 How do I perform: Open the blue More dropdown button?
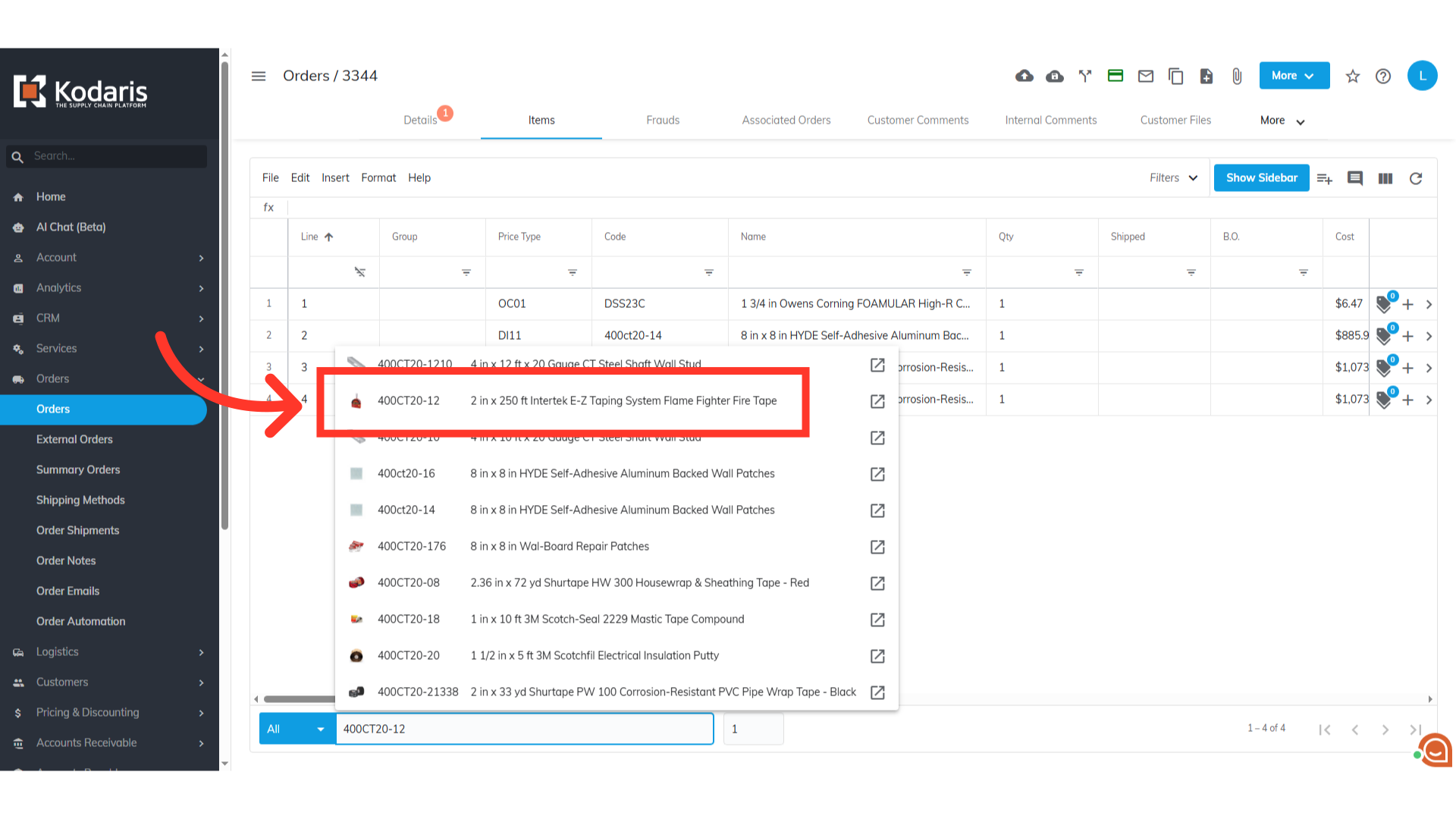(1294, 76)
